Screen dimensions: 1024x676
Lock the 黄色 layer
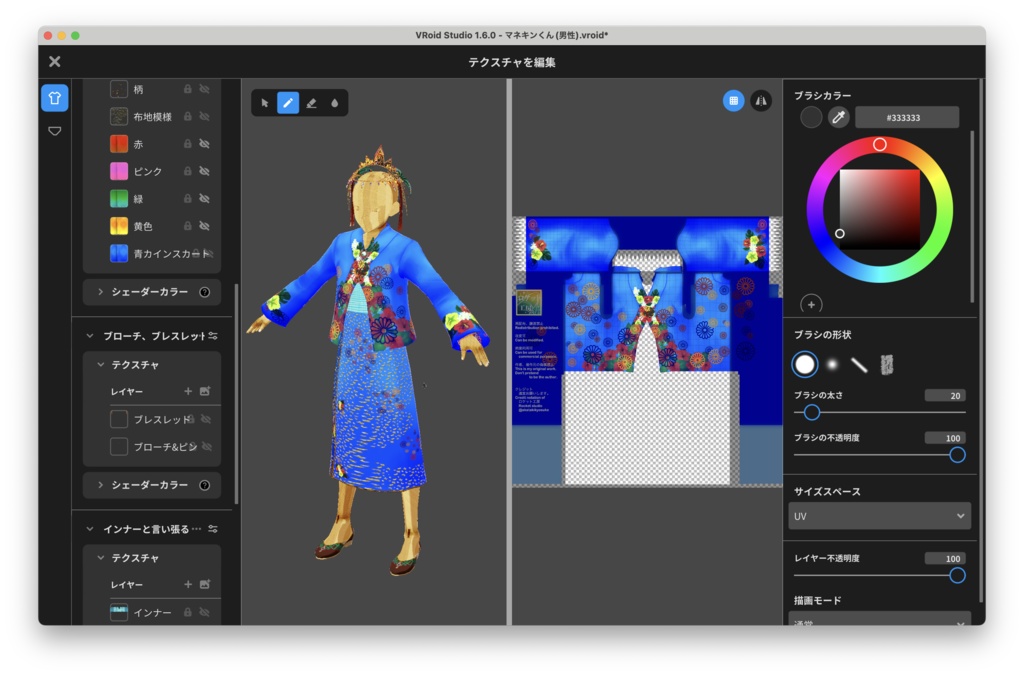[187, 226]
